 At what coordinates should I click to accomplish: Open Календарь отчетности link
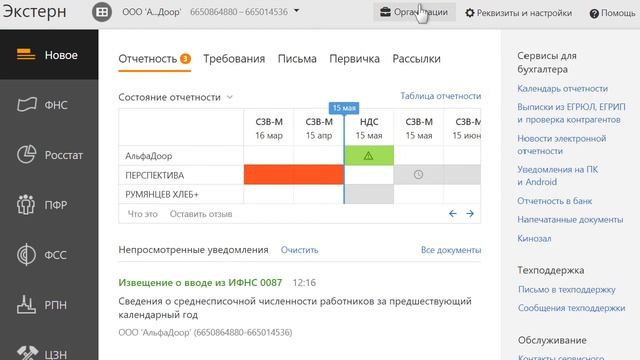click(562, 89)
